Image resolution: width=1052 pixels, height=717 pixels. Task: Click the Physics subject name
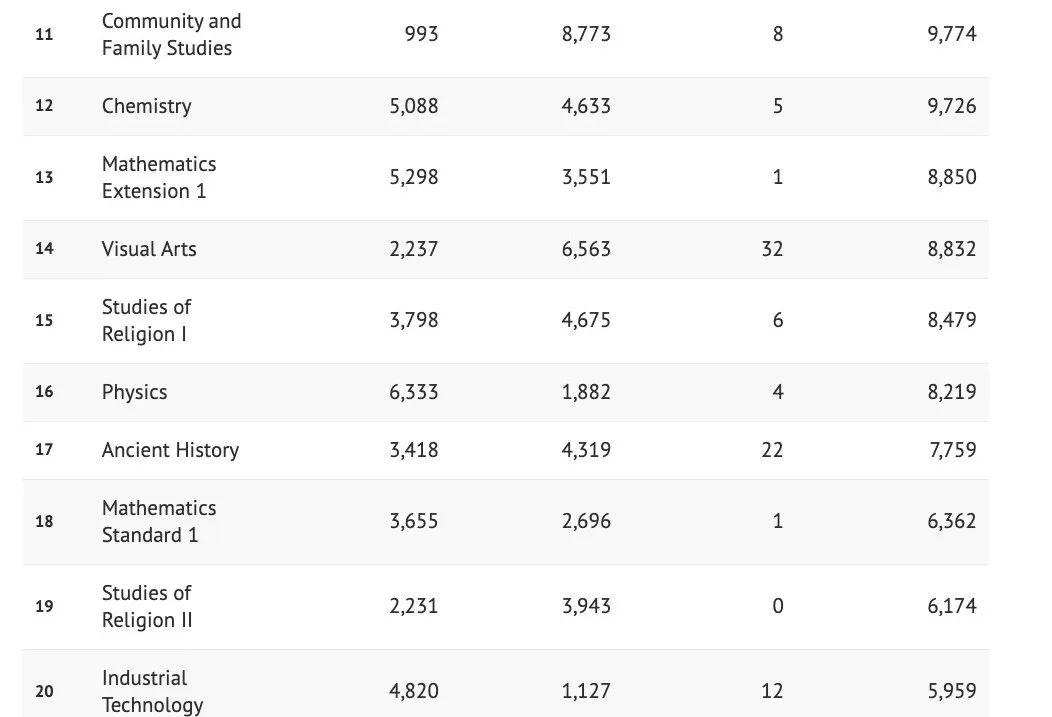click(134, 392)
